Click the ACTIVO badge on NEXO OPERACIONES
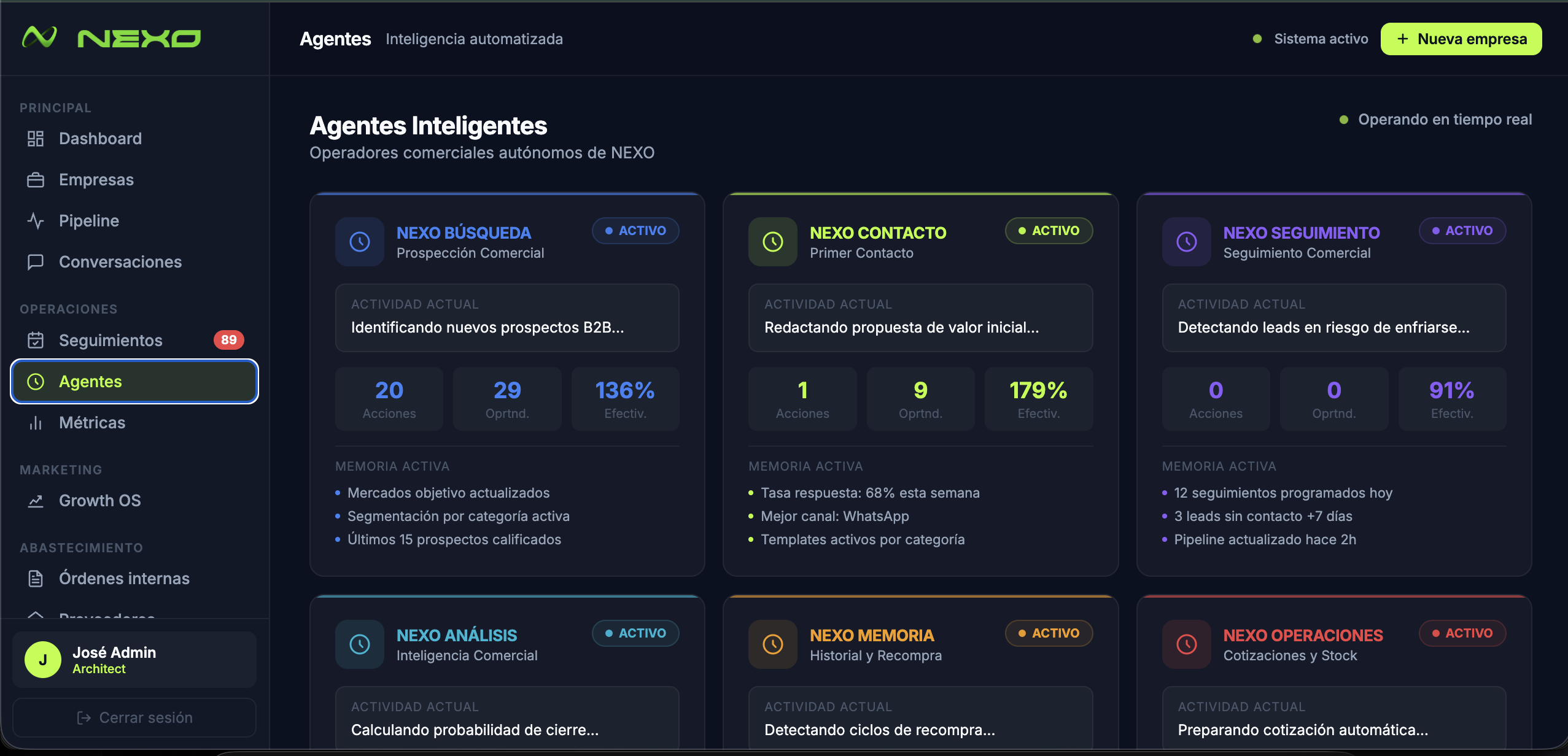 click(1462, 633)
